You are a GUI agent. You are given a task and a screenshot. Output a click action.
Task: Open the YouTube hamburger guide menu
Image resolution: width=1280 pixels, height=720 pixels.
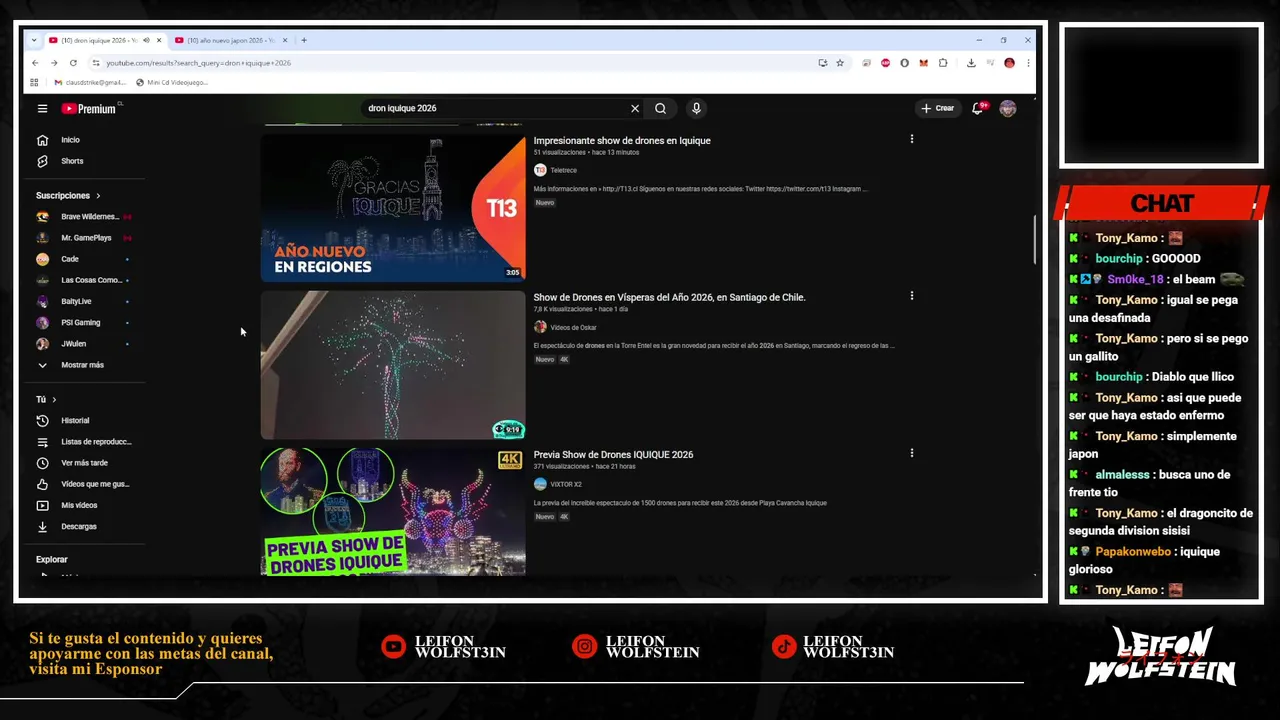click(42, 108)
